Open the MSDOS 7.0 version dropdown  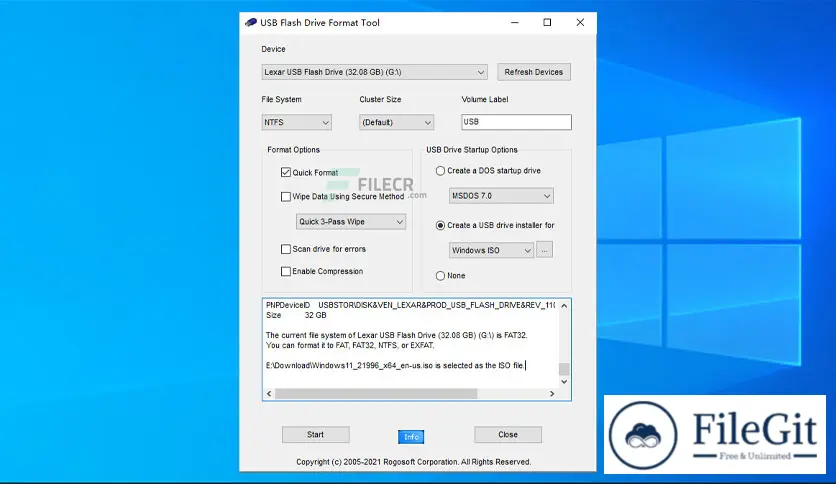pos(501,196)
